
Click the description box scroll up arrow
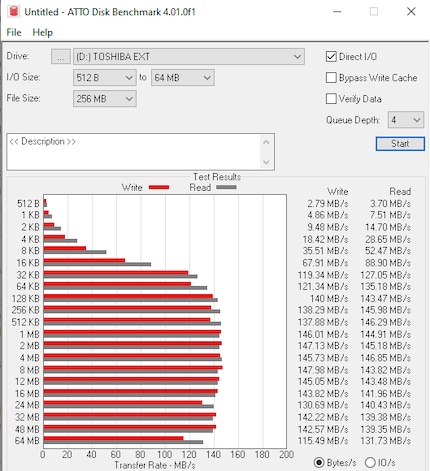tap(266, 143)
